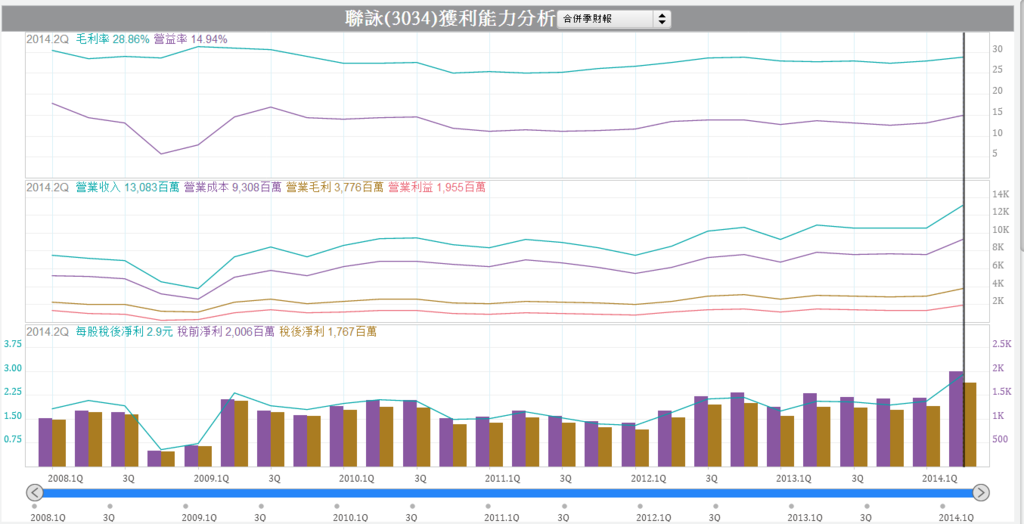The height and width of the screenshot is (524, 1024).
Task: Click the 稅前淨利 2,006百萬 legend label
Action: (225, 332)
